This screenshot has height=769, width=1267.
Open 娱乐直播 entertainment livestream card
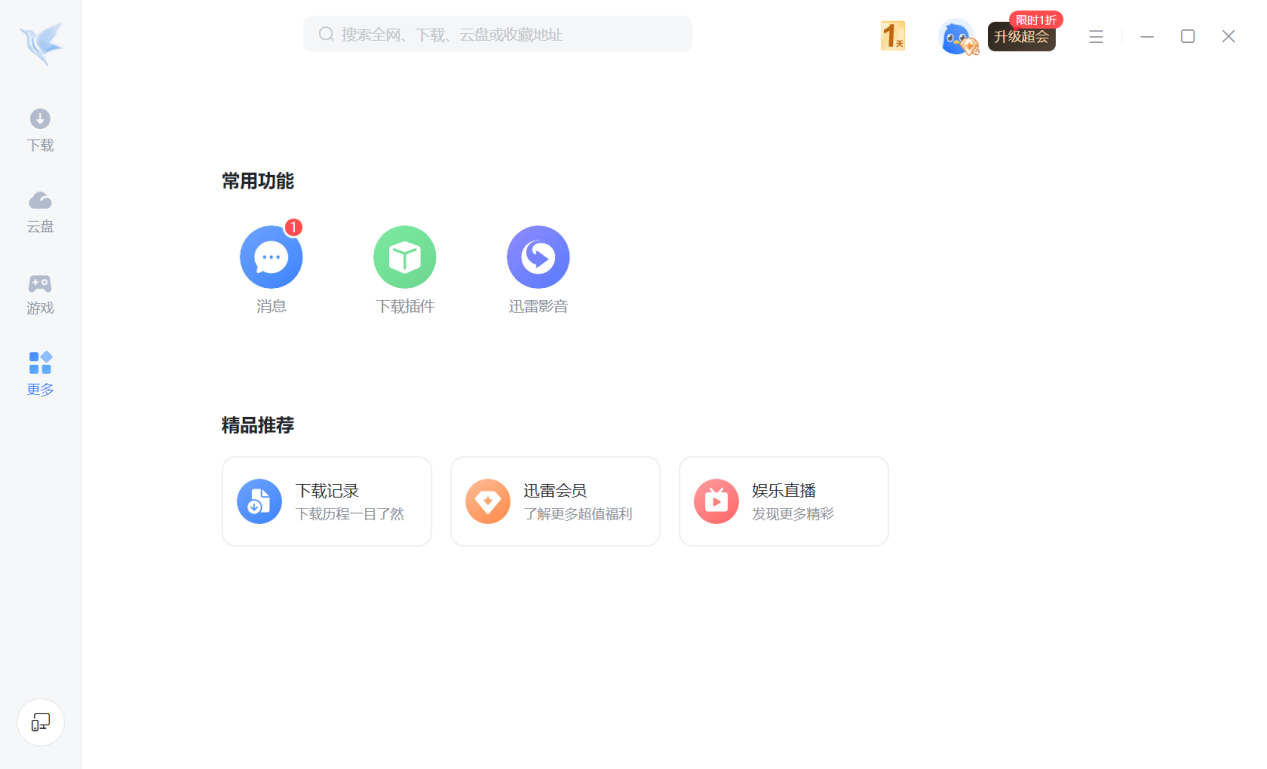click(x=783, y=501)
